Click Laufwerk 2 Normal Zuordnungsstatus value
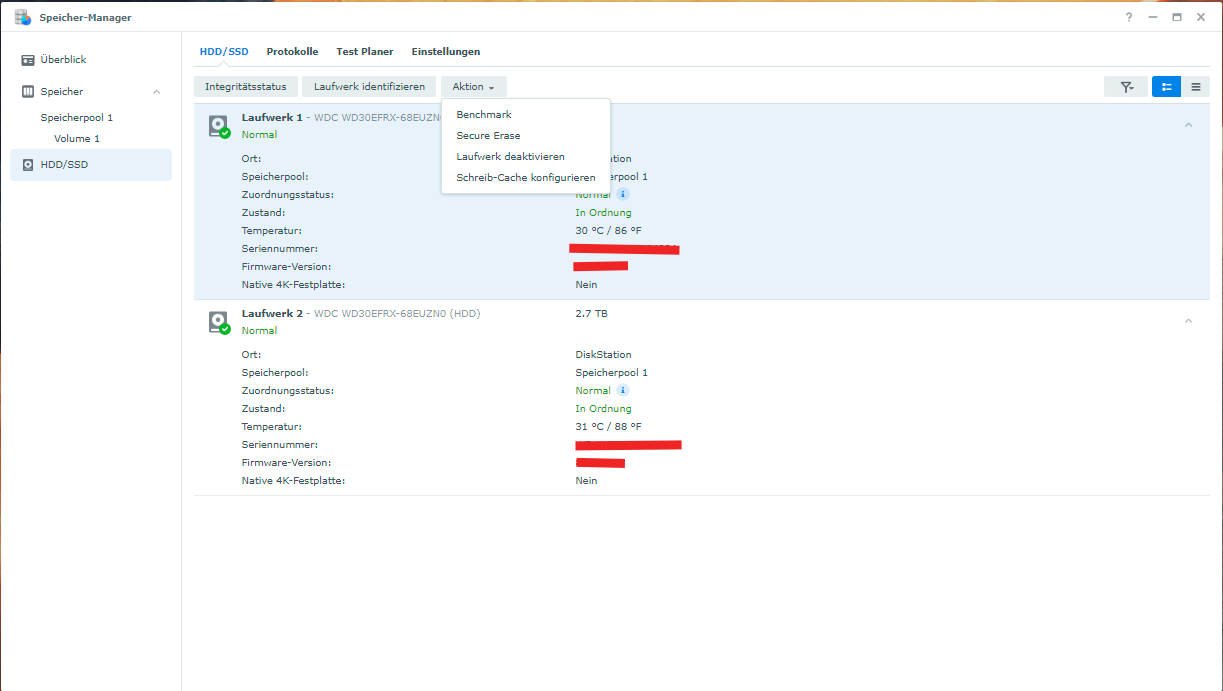1223x691 pixels. pos(593,391)
